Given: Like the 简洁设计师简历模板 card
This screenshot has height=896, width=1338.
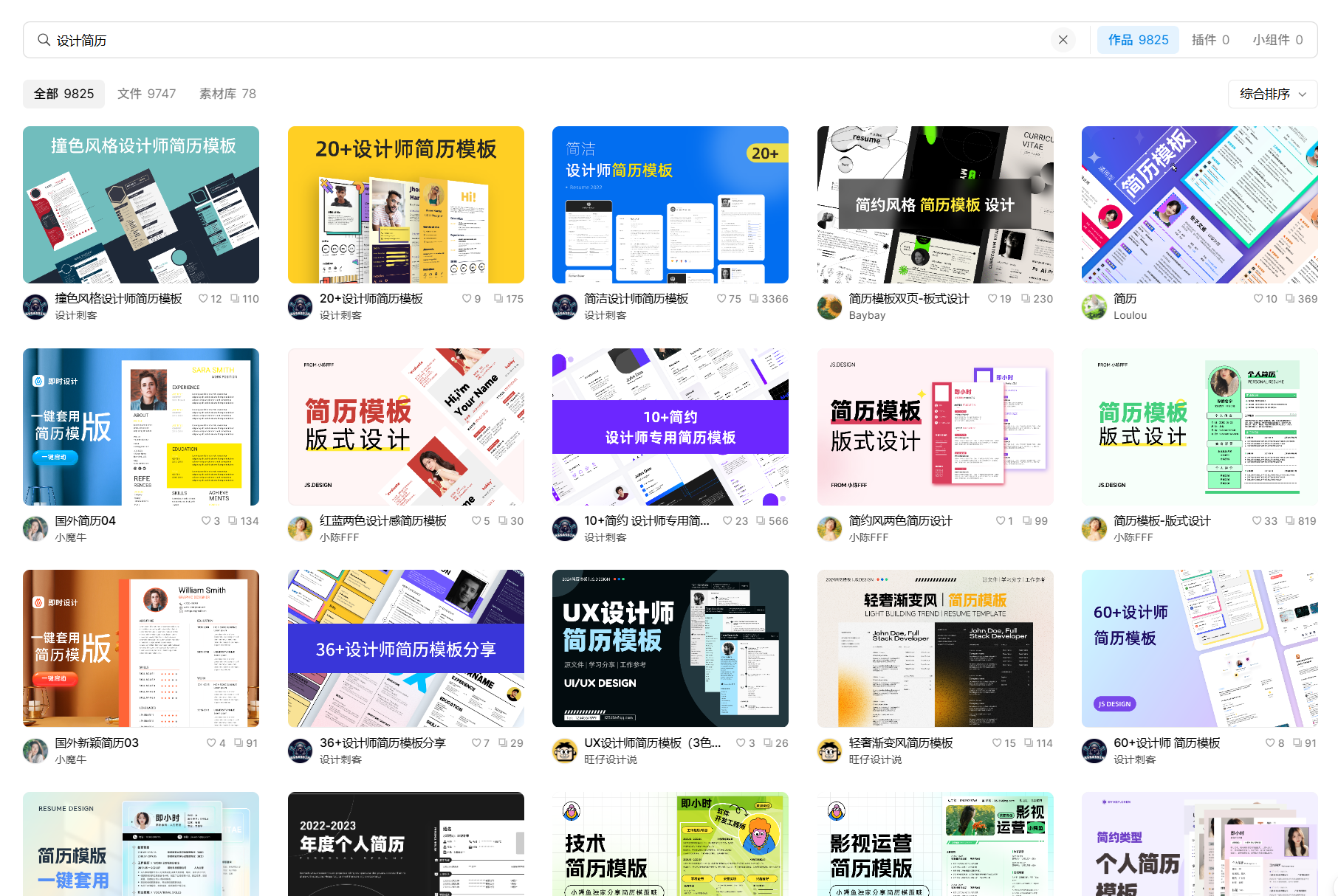Looking at the screenshot, I should pyautogui.click(x=721, y=299).
